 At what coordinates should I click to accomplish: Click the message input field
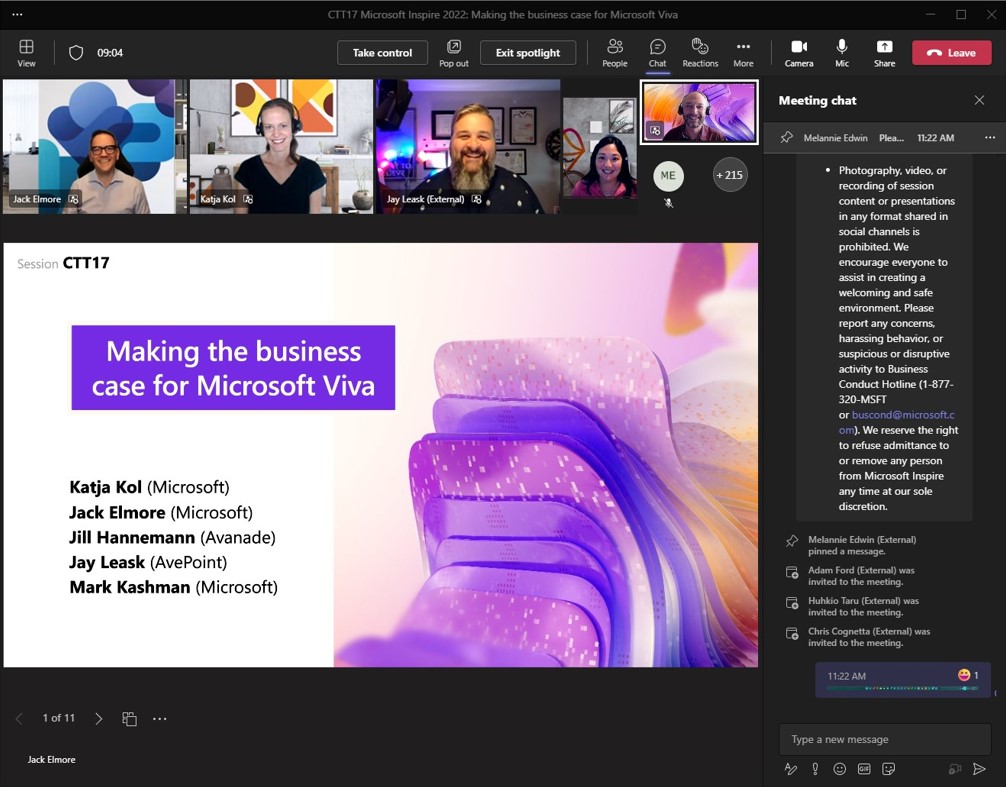tap(885, 739)
